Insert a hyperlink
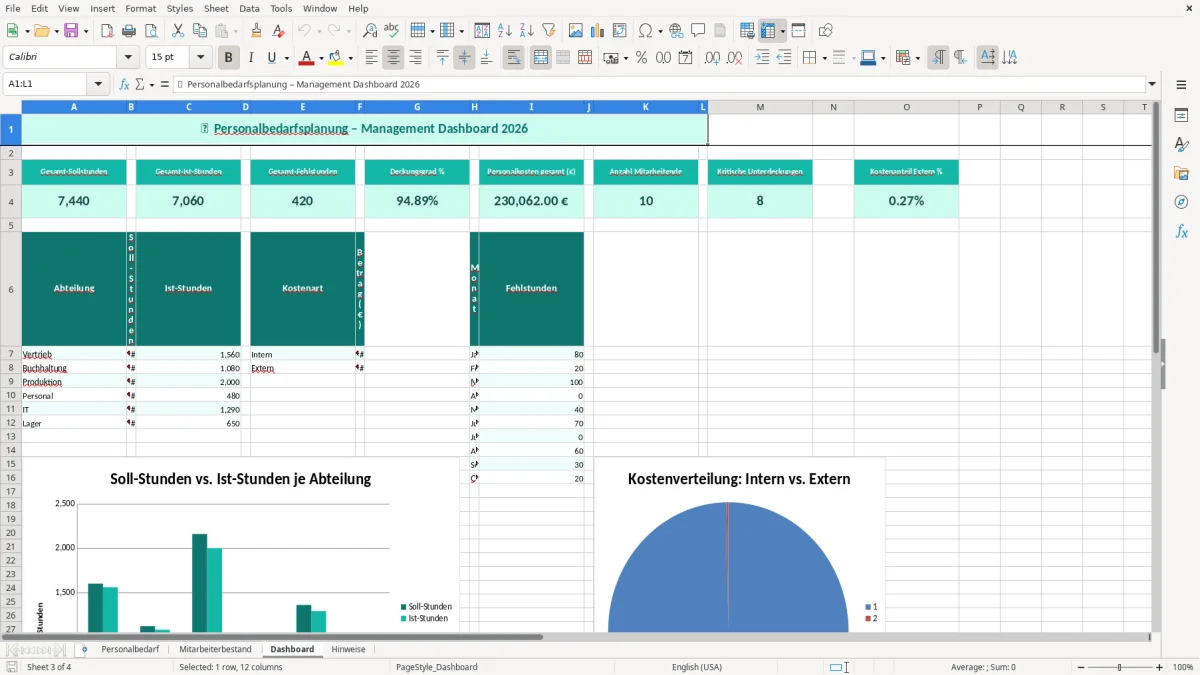The image size is (1200, 675). [676, 31]
